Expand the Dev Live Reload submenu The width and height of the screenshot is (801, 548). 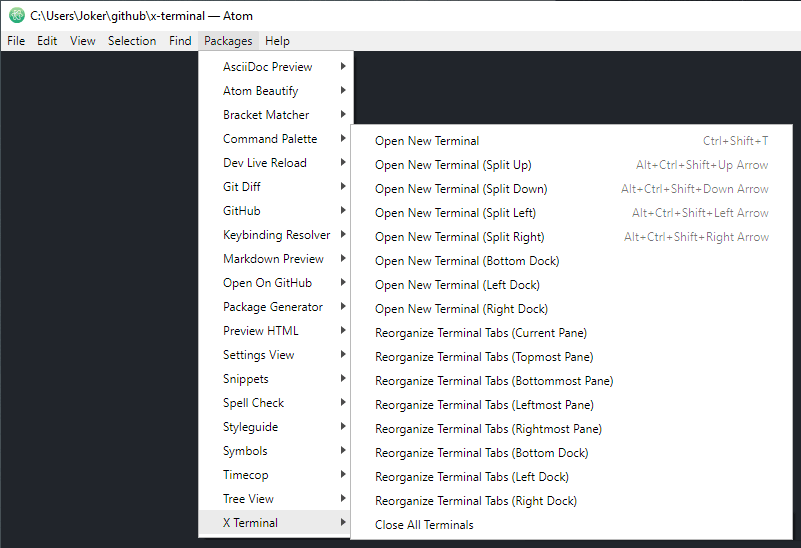[275, 162]
